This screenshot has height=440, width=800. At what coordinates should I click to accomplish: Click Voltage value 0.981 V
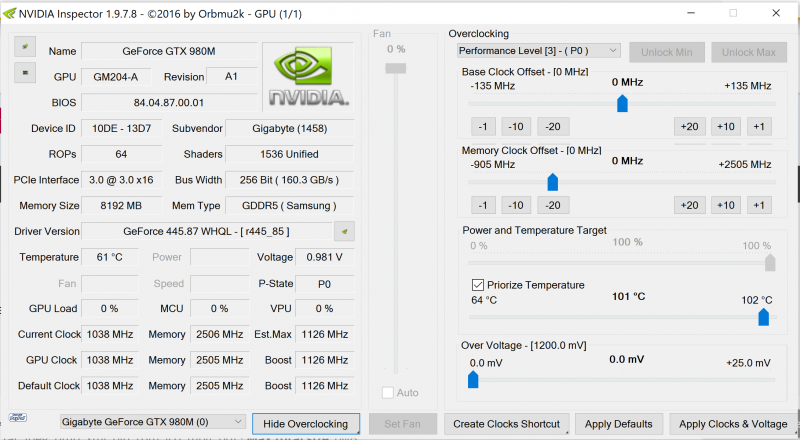[324, 257]
